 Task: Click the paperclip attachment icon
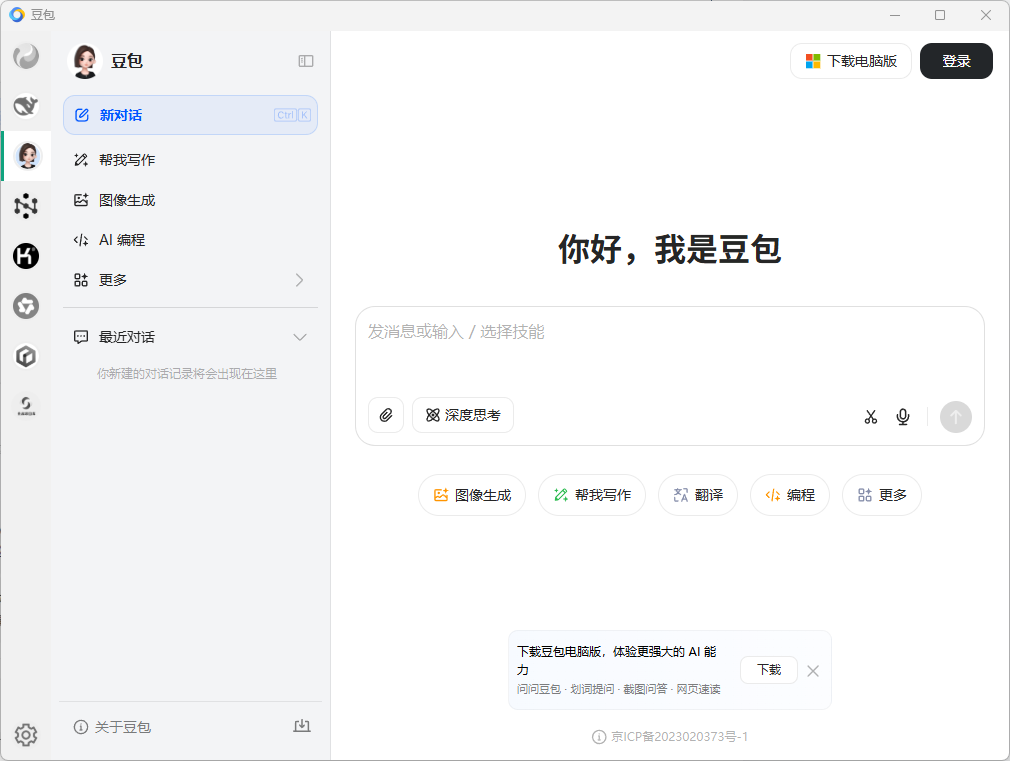[x=386, y=415]
